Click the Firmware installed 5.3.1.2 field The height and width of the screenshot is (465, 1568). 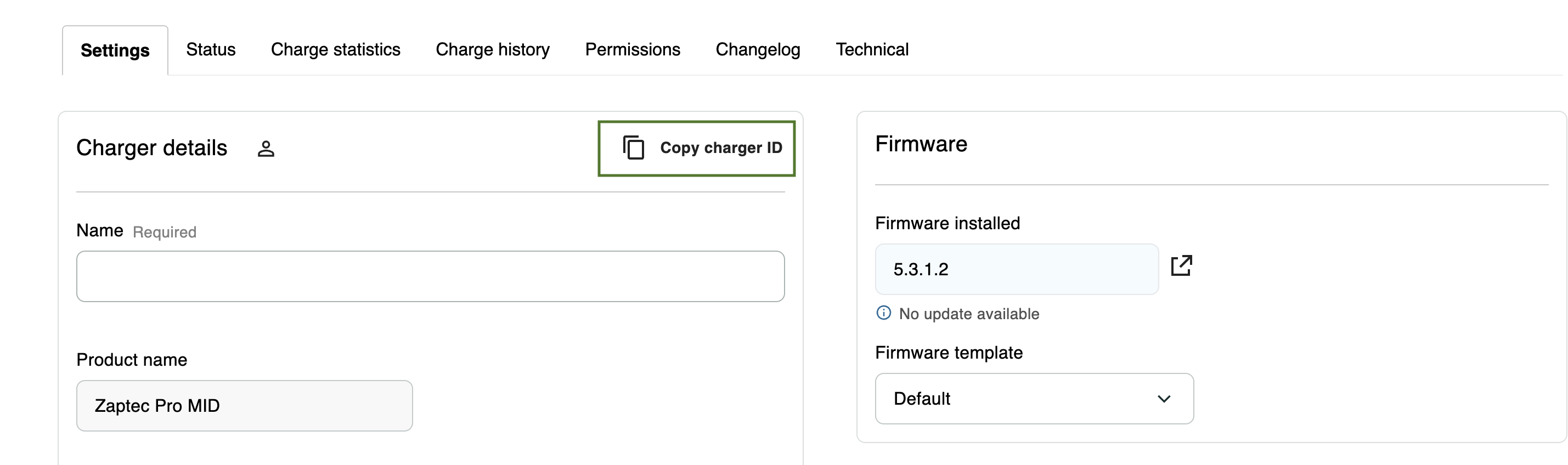coord(1017,269)
